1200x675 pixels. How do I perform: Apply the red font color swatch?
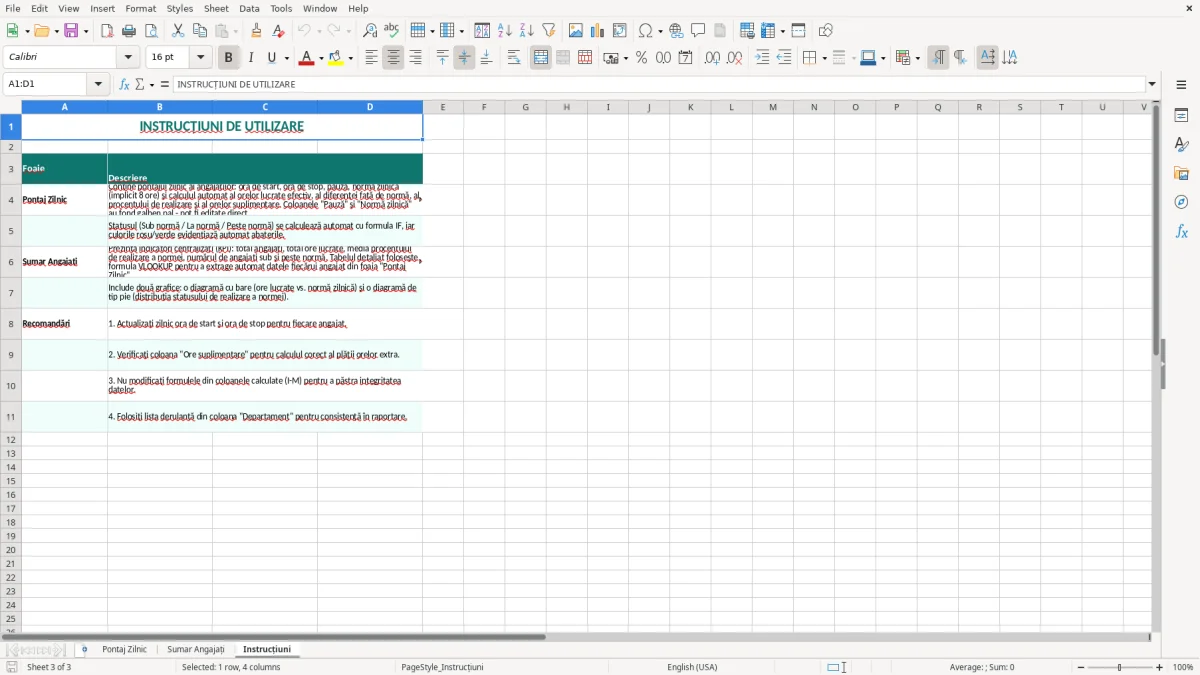[x=306, y=58]
